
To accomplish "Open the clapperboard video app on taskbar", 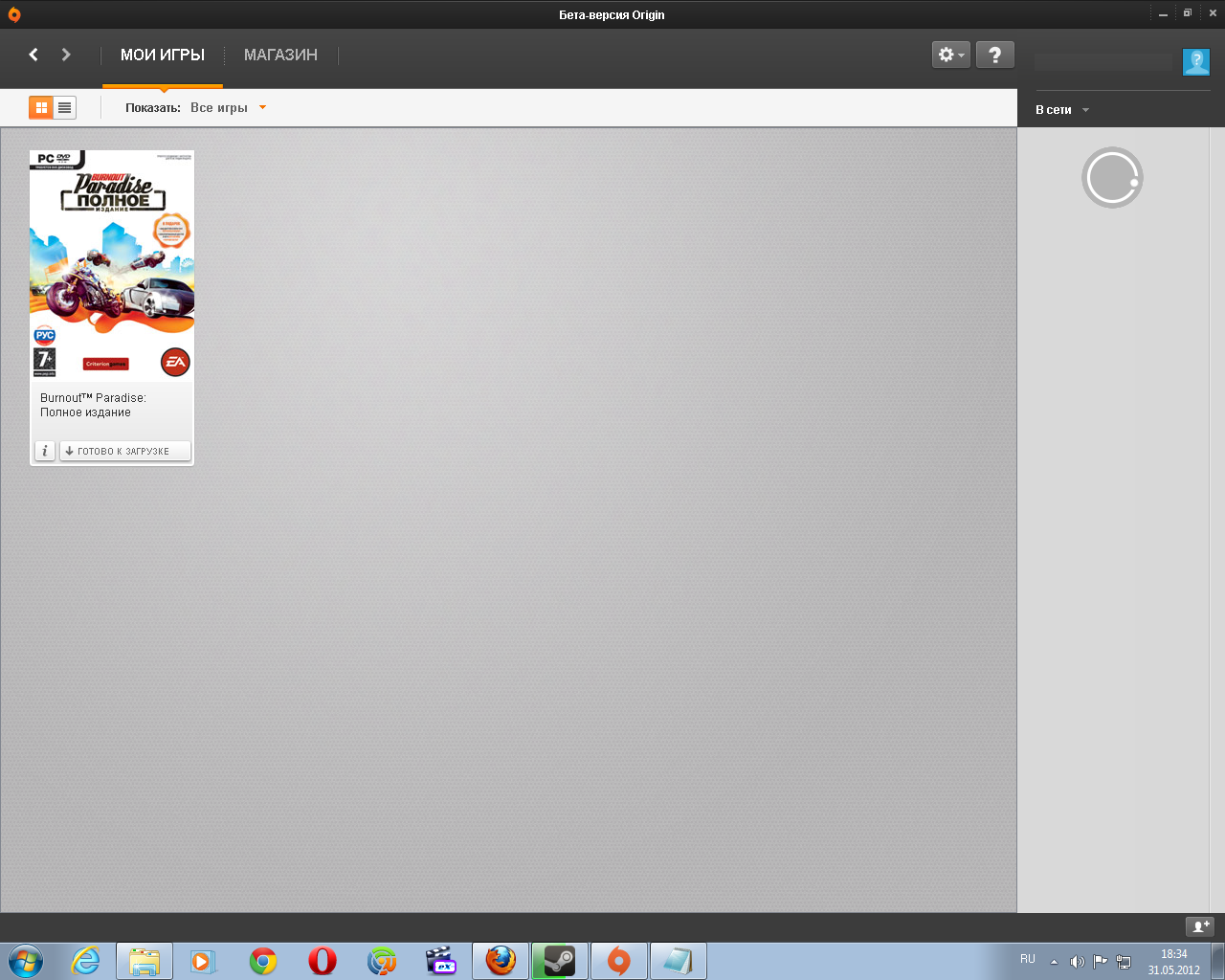I will (x=441, y=961).
